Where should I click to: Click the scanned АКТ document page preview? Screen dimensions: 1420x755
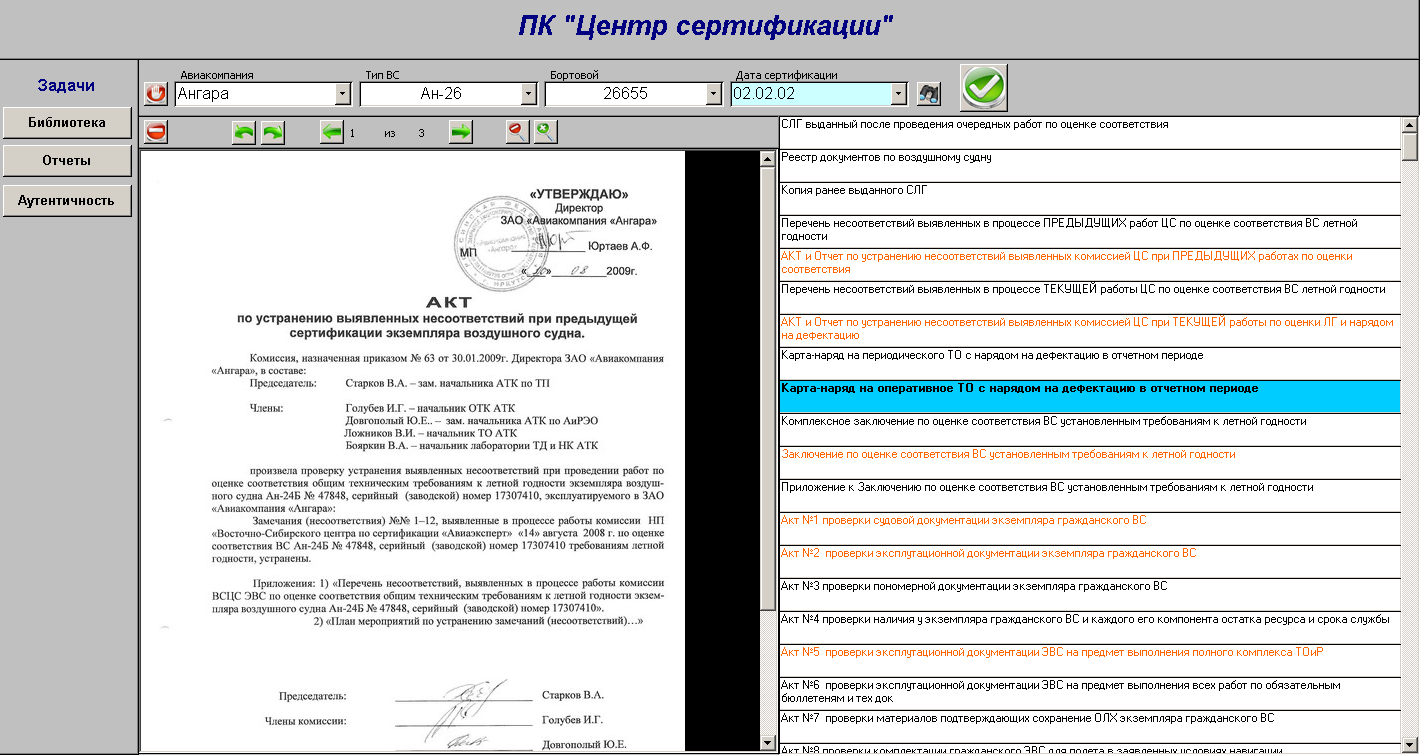point(413,451)
